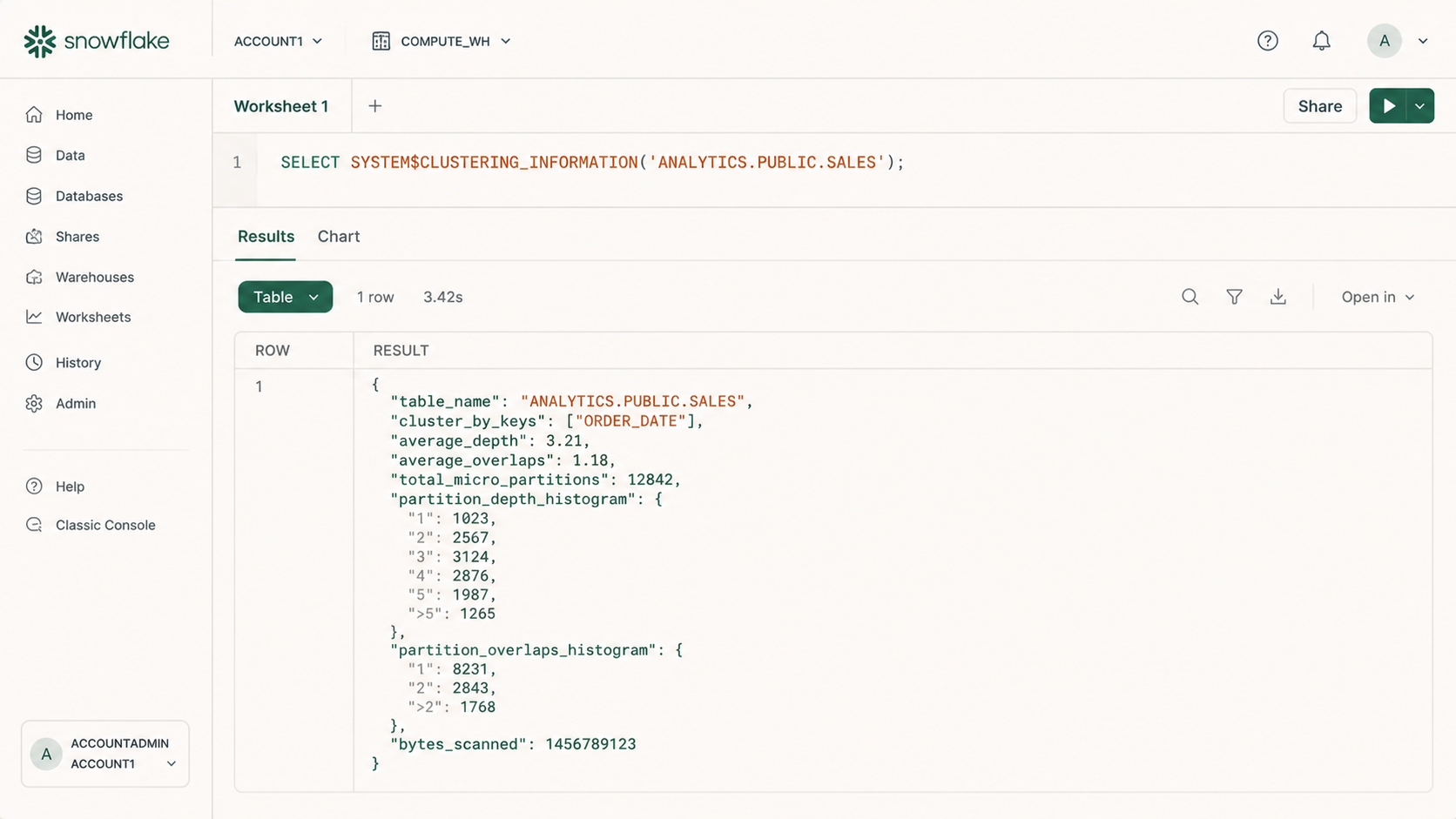Screen dimensions: 1456x819
Task: Click the Share button
Action: [1320, 106]
